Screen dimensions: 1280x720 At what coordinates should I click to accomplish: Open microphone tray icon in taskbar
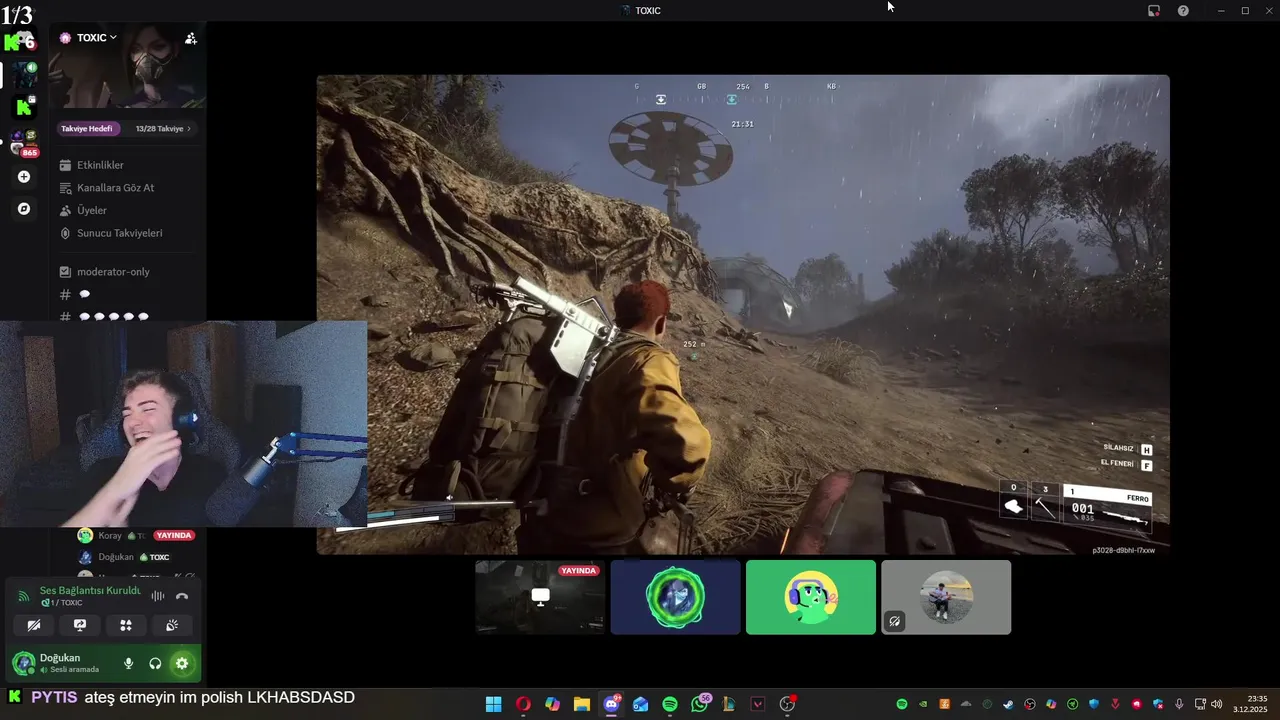[x=1179, y=704]
